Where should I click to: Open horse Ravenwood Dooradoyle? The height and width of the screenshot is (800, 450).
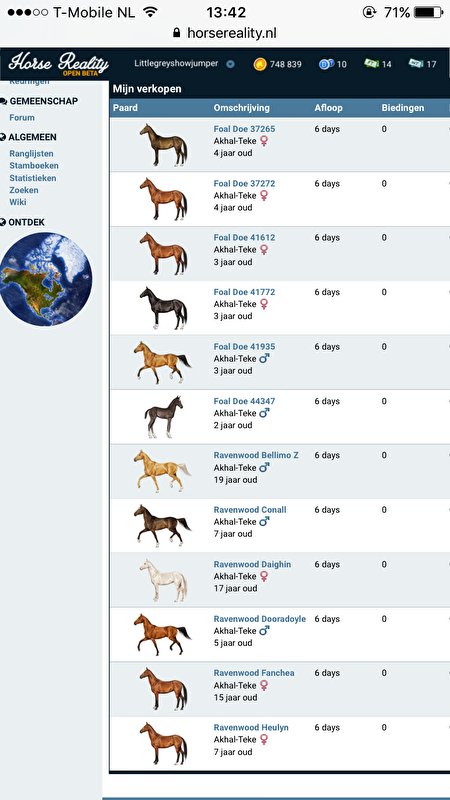(x=260, y=619)
